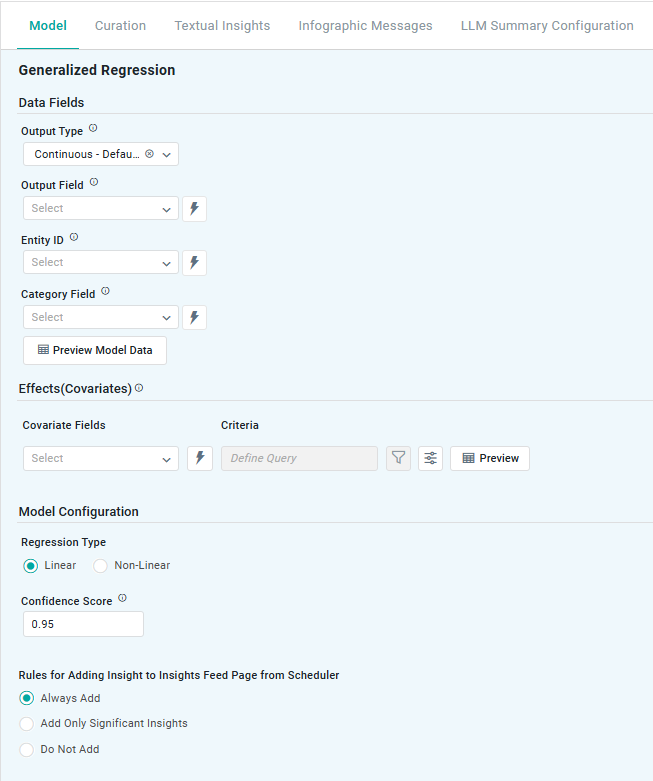Click the filter funnel icon next to Criteria

click(399, 458)
